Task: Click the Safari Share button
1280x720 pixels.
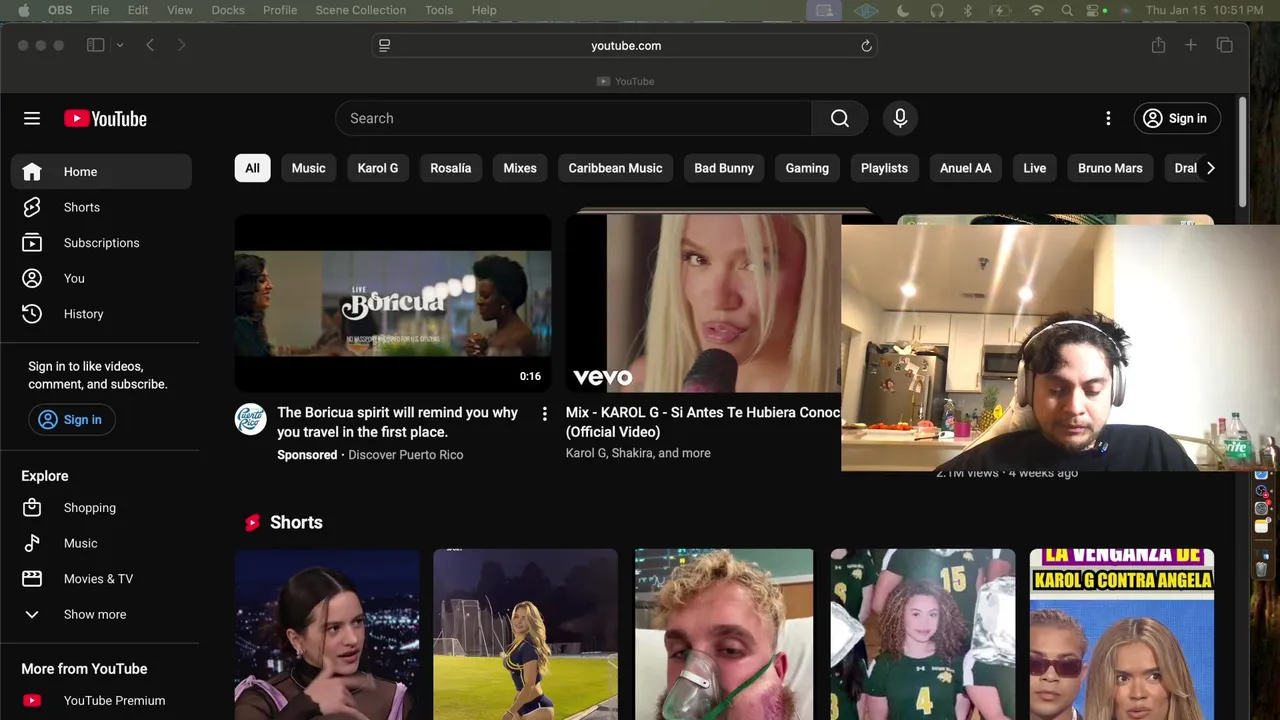Action: (1158, 45)
